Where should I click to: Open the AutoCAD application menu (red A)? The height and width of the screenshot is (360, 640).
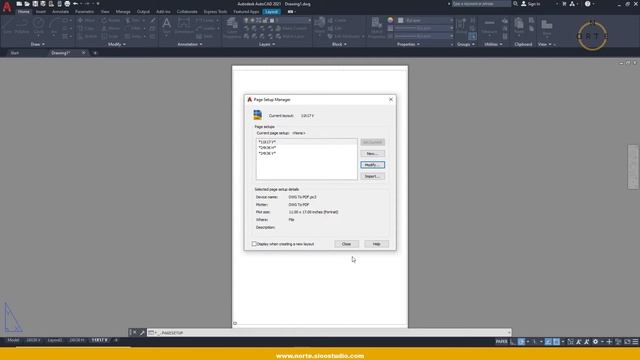tap(7, 7)
